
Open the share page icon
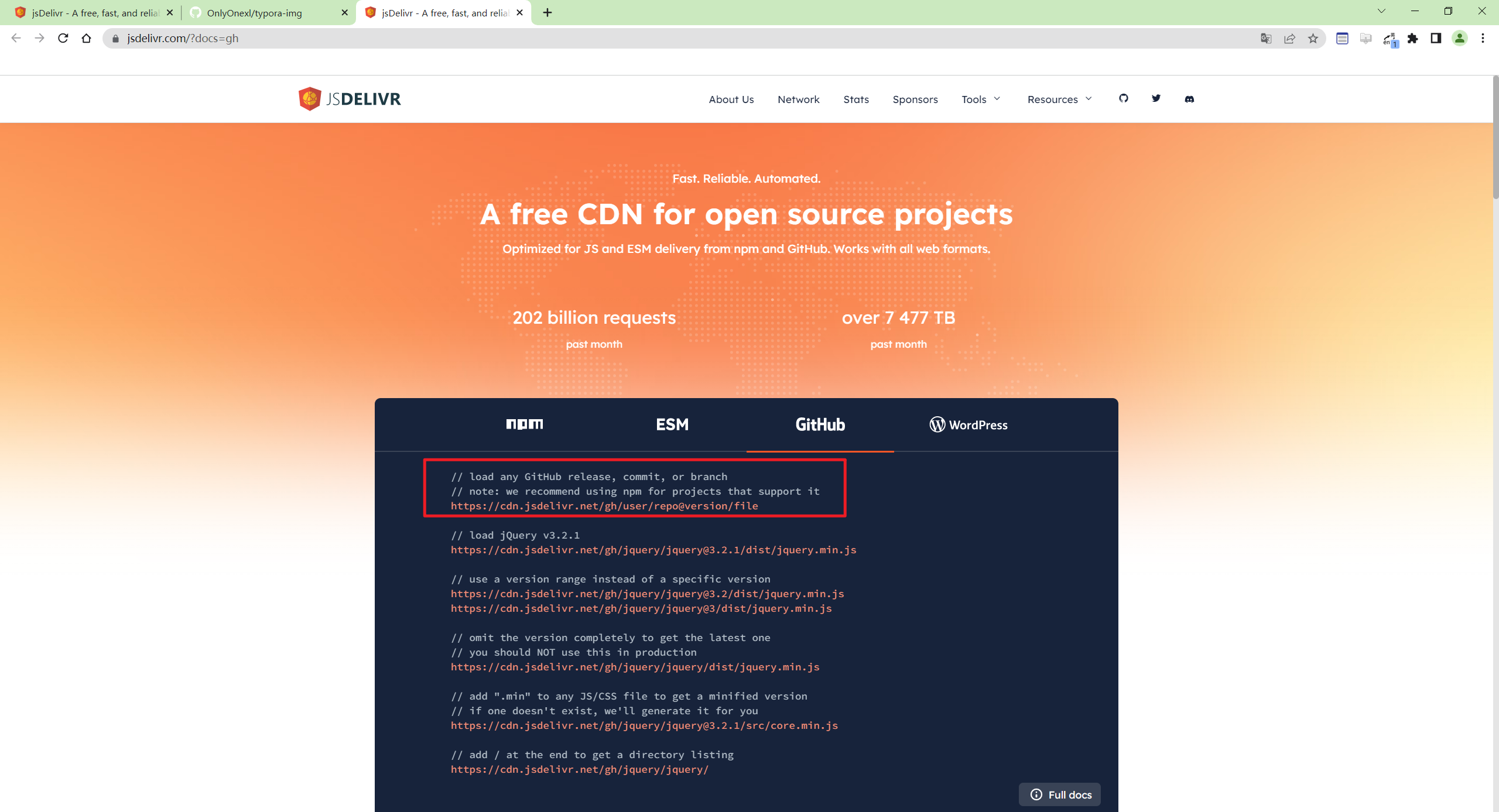coord(1289,39)
